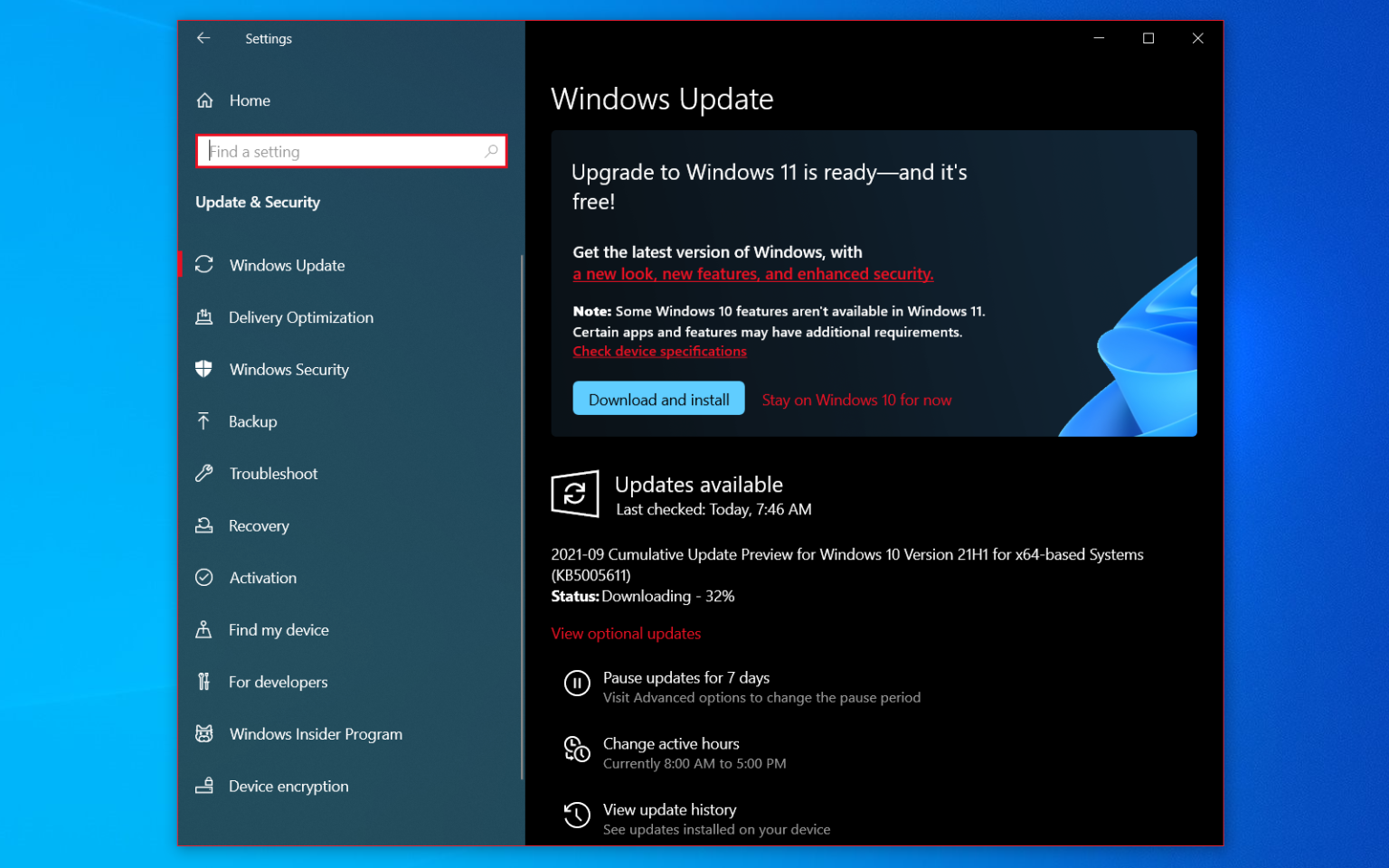
Task: Open Check device specifications link
Action: point(659,351)
